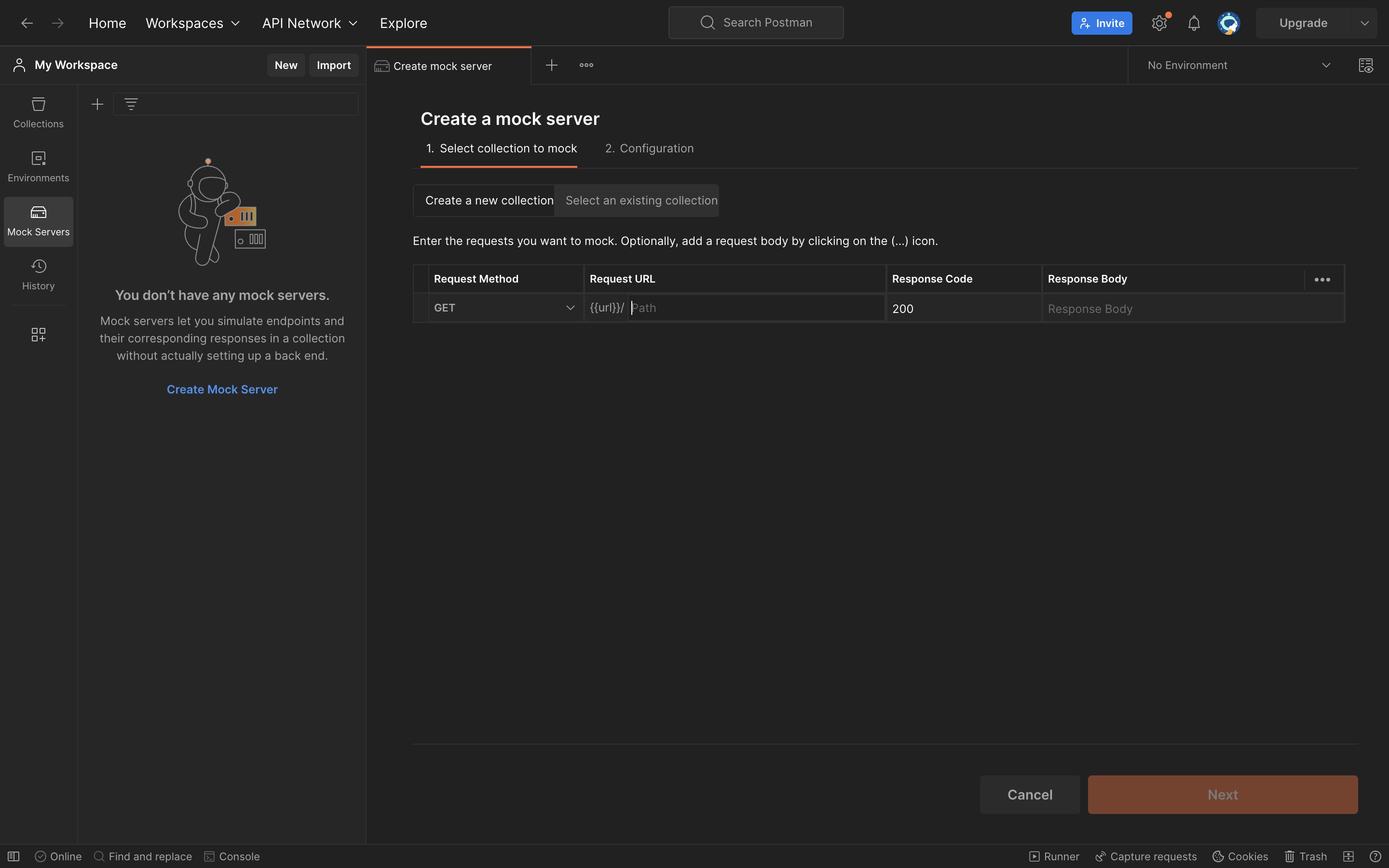
Task: Open the notifications bell
Action: click(x=1194, y=23)
